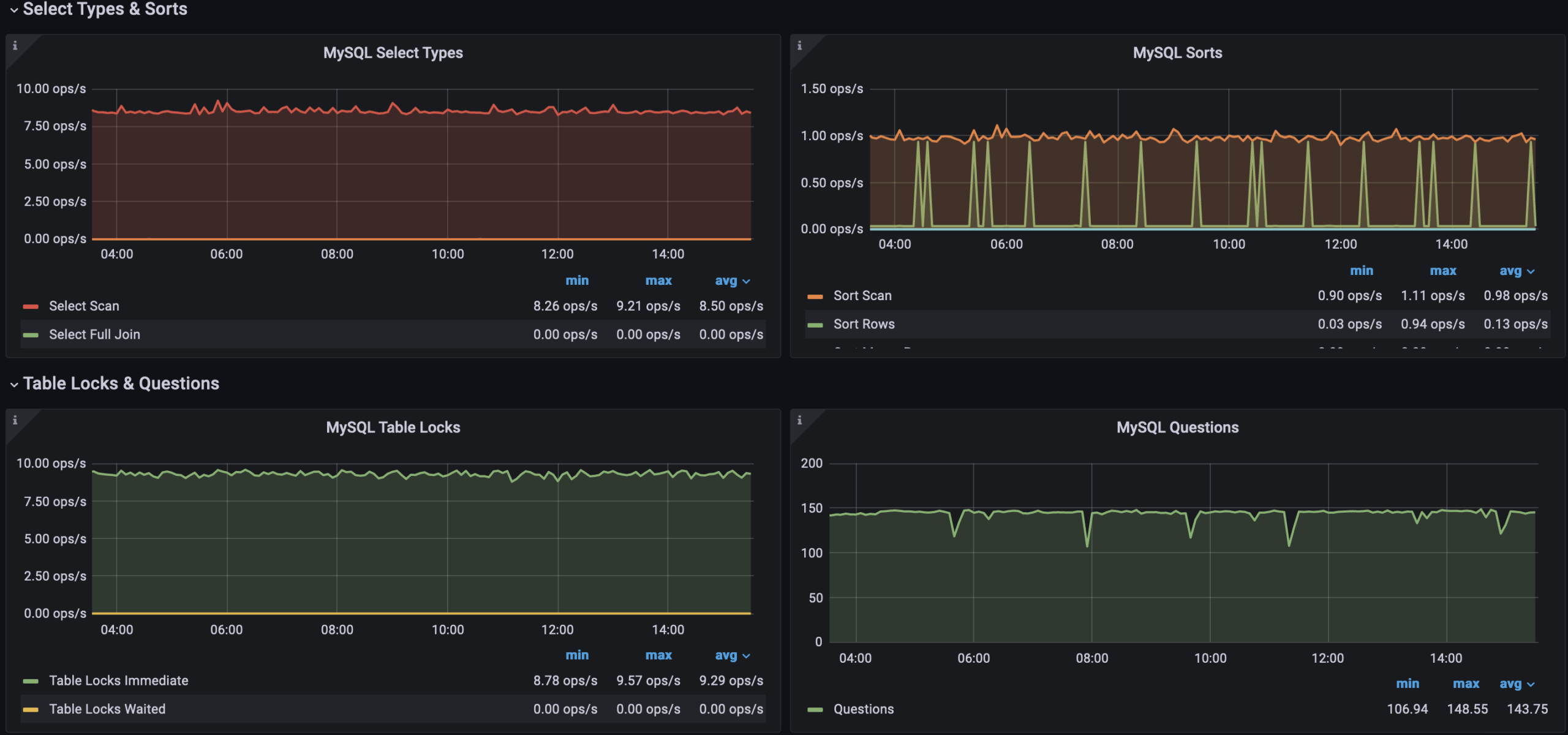This screenshot has width=1568, height=735.
Task: Sort MySQL Sorts legend by max column
Action: tap(1442, 271)
